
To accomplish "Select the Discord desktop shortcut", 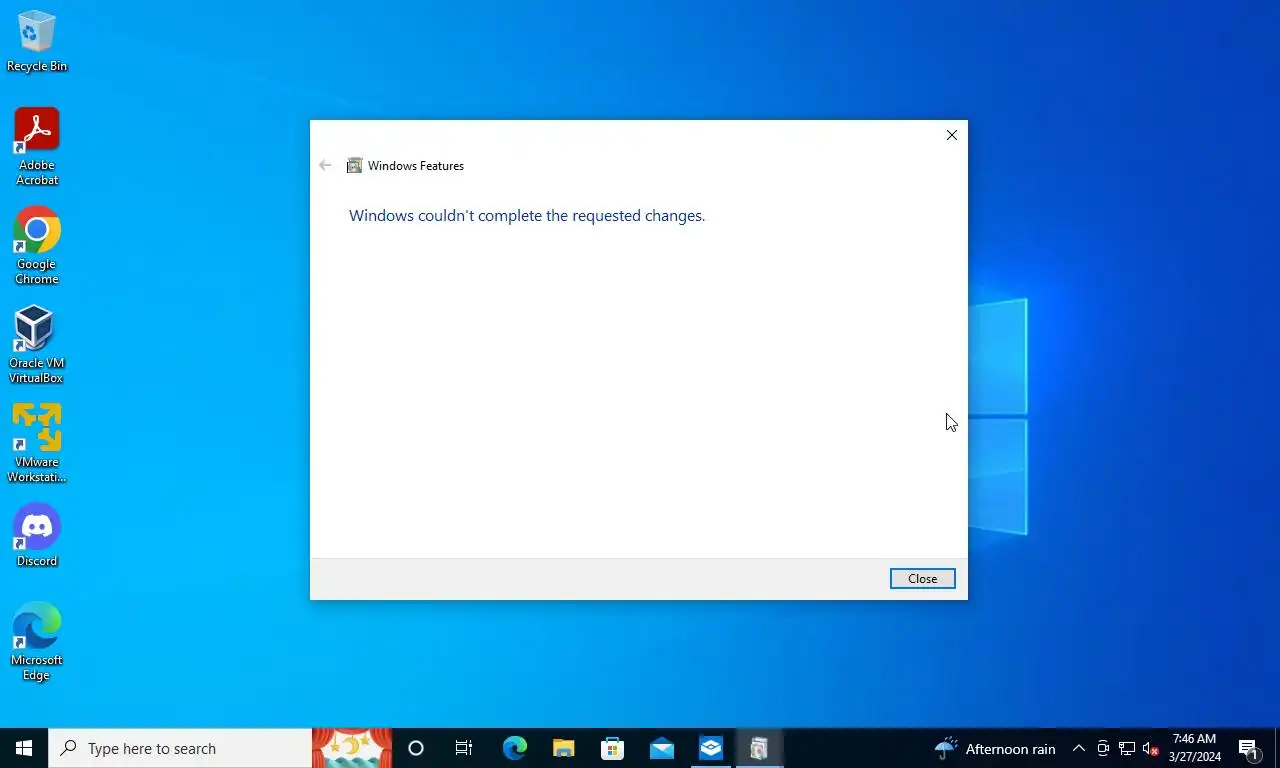I will click(37, 535).
